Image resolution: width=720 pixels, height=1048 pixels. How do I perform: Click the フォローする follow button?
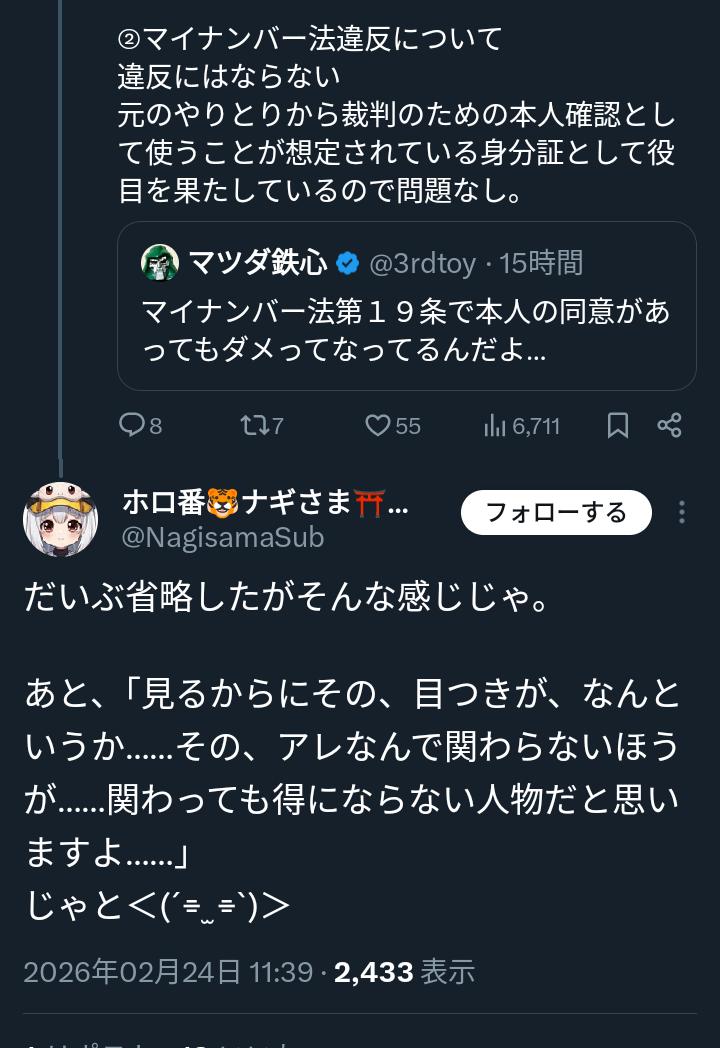coord(556,513)
